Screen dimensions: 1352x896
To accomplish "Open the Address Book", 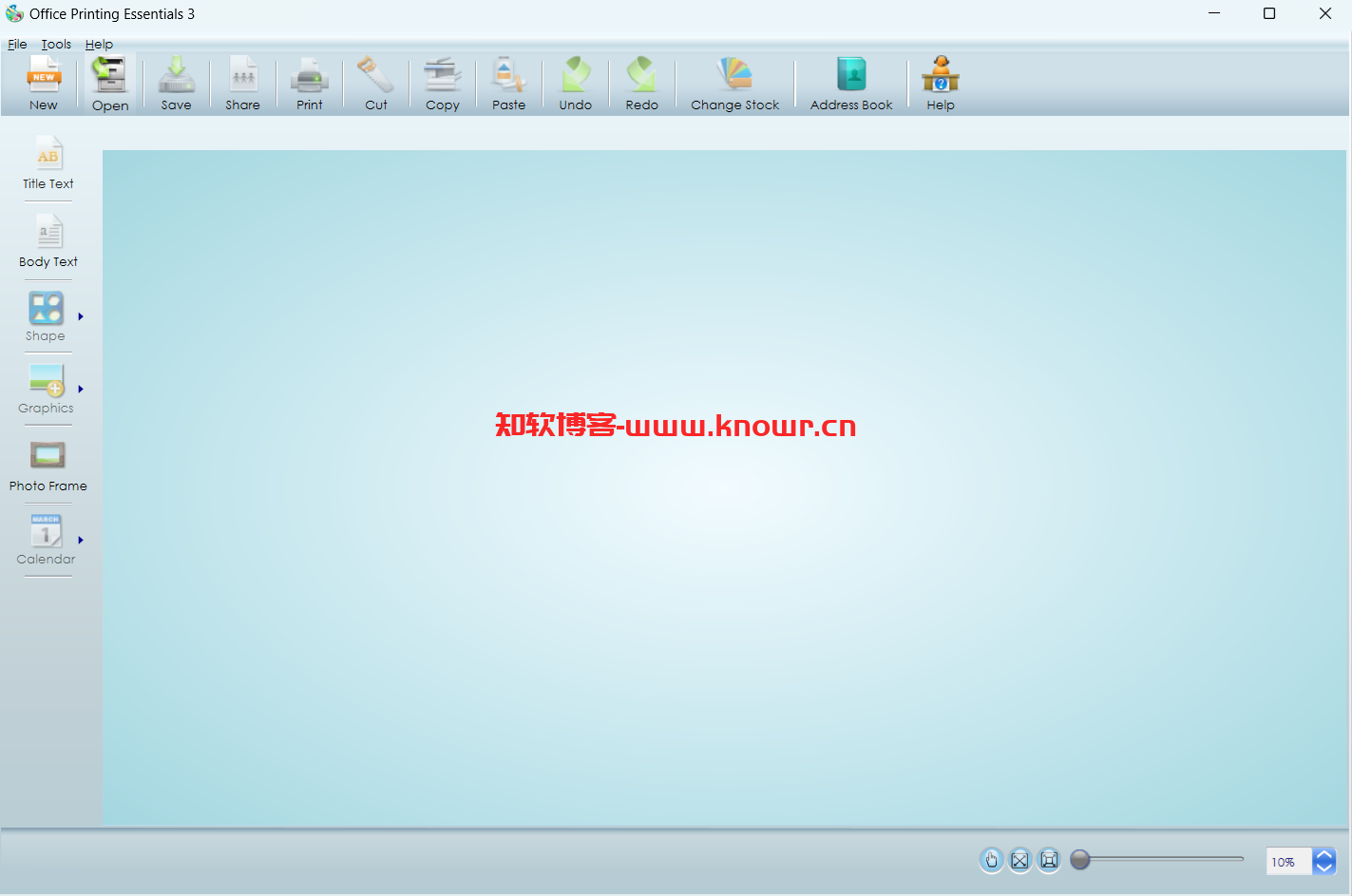I will [851, 84].
